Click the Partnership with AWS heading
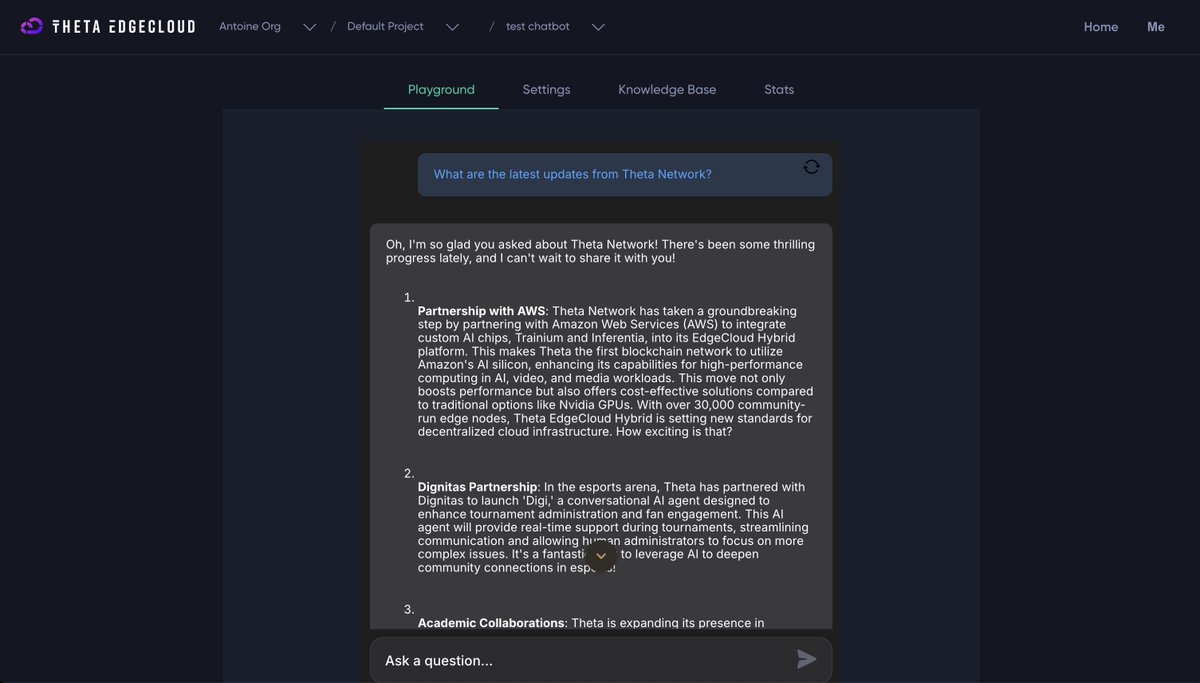The image size is (1200, 683). click(482, 311)
